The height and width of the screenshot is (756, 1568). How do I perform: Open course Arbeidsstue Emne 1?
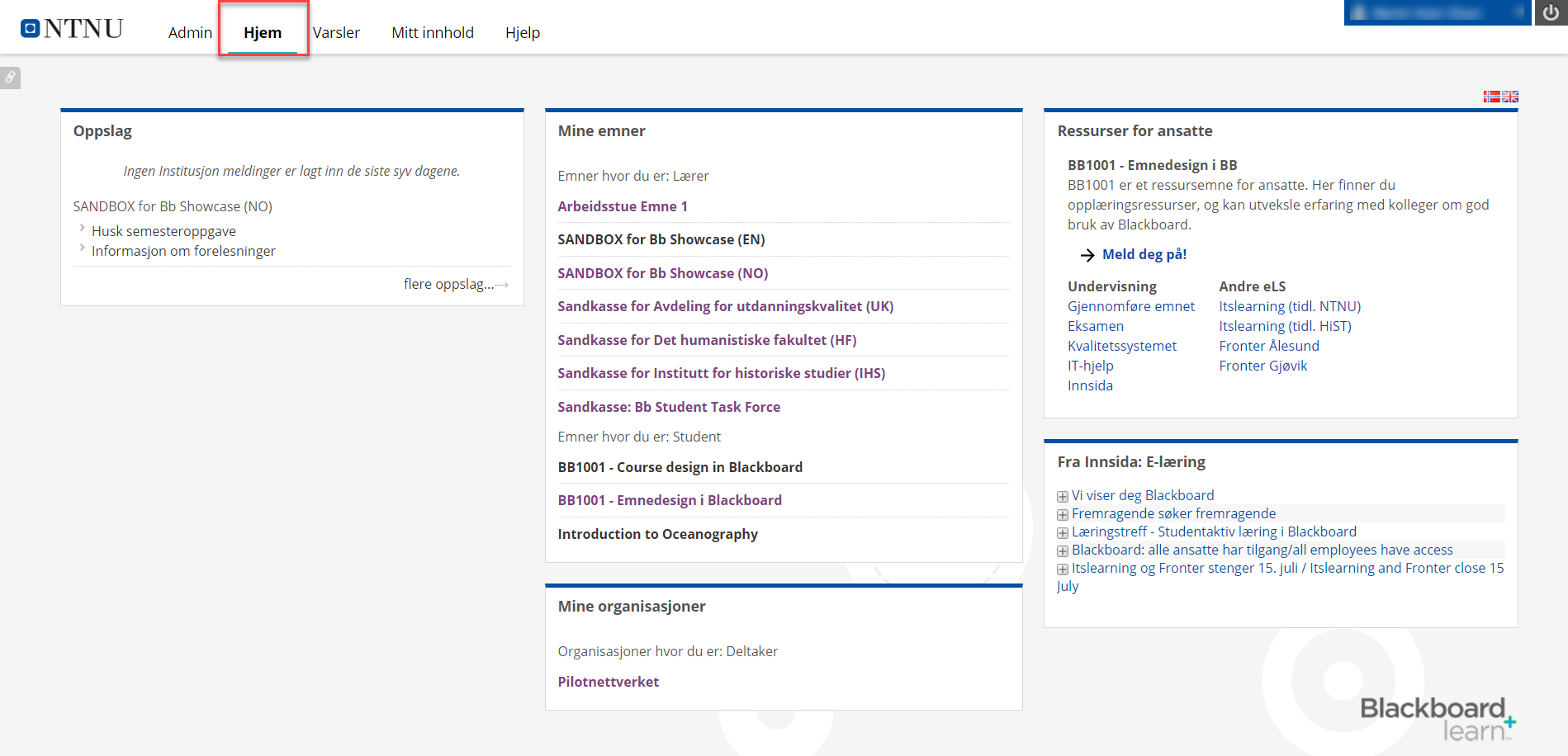tap(623, 206)
